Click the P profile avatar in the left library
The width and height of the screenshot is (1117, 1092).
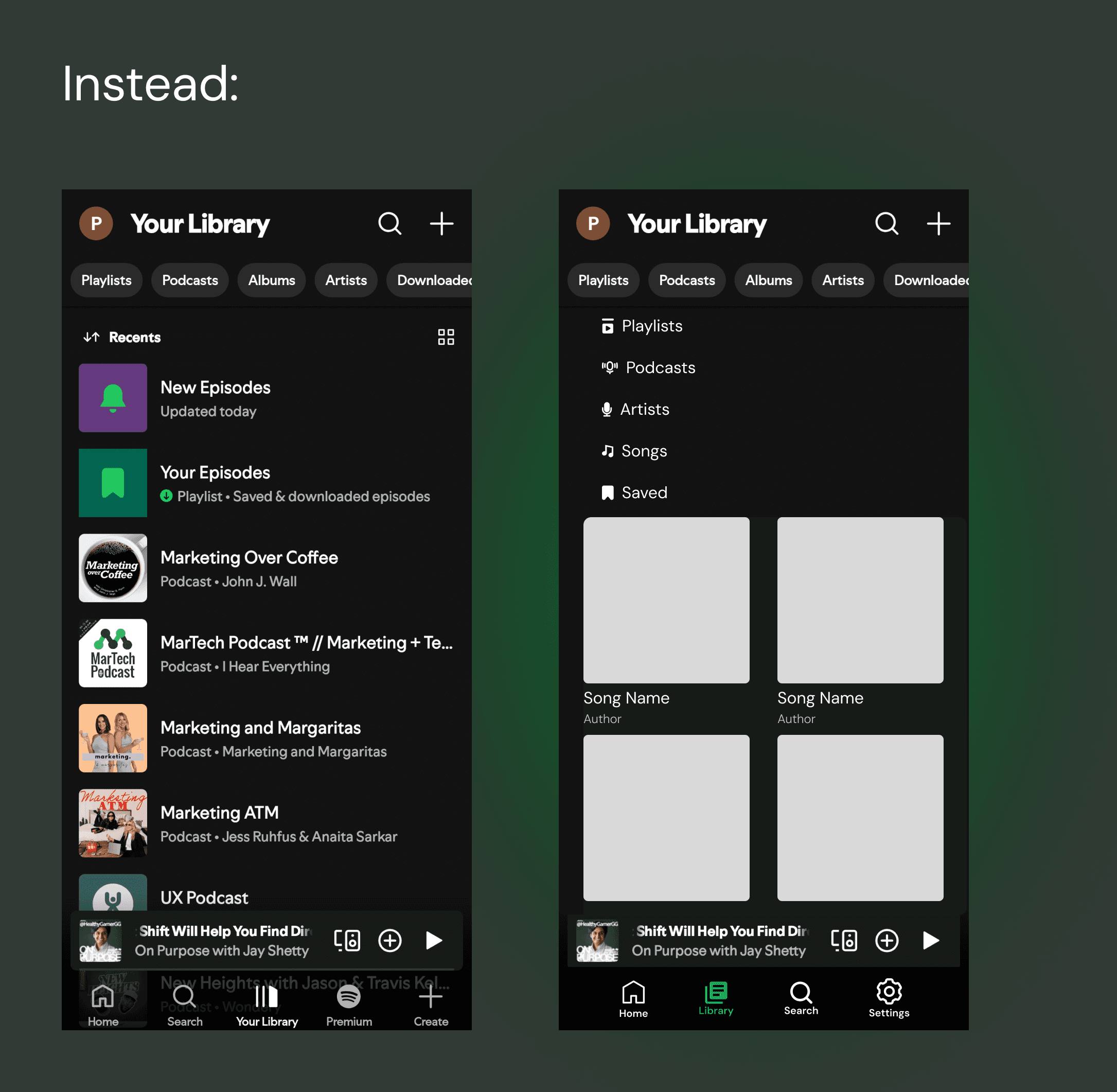96,224
